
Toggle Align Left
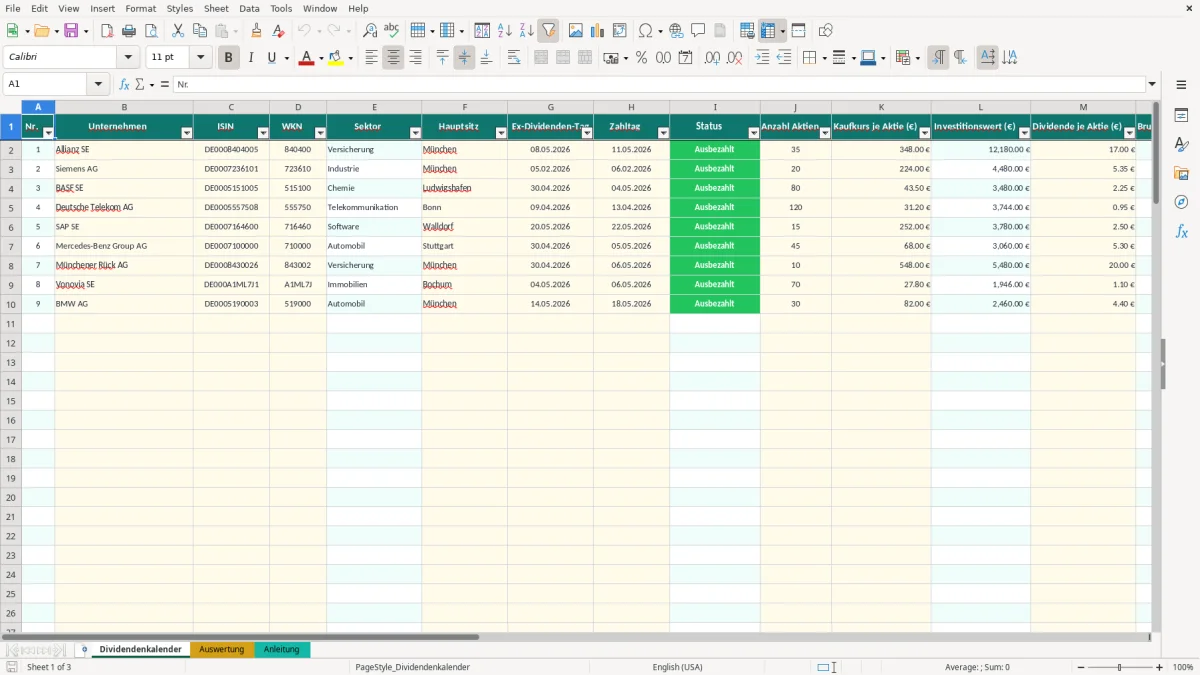(371, 58)
